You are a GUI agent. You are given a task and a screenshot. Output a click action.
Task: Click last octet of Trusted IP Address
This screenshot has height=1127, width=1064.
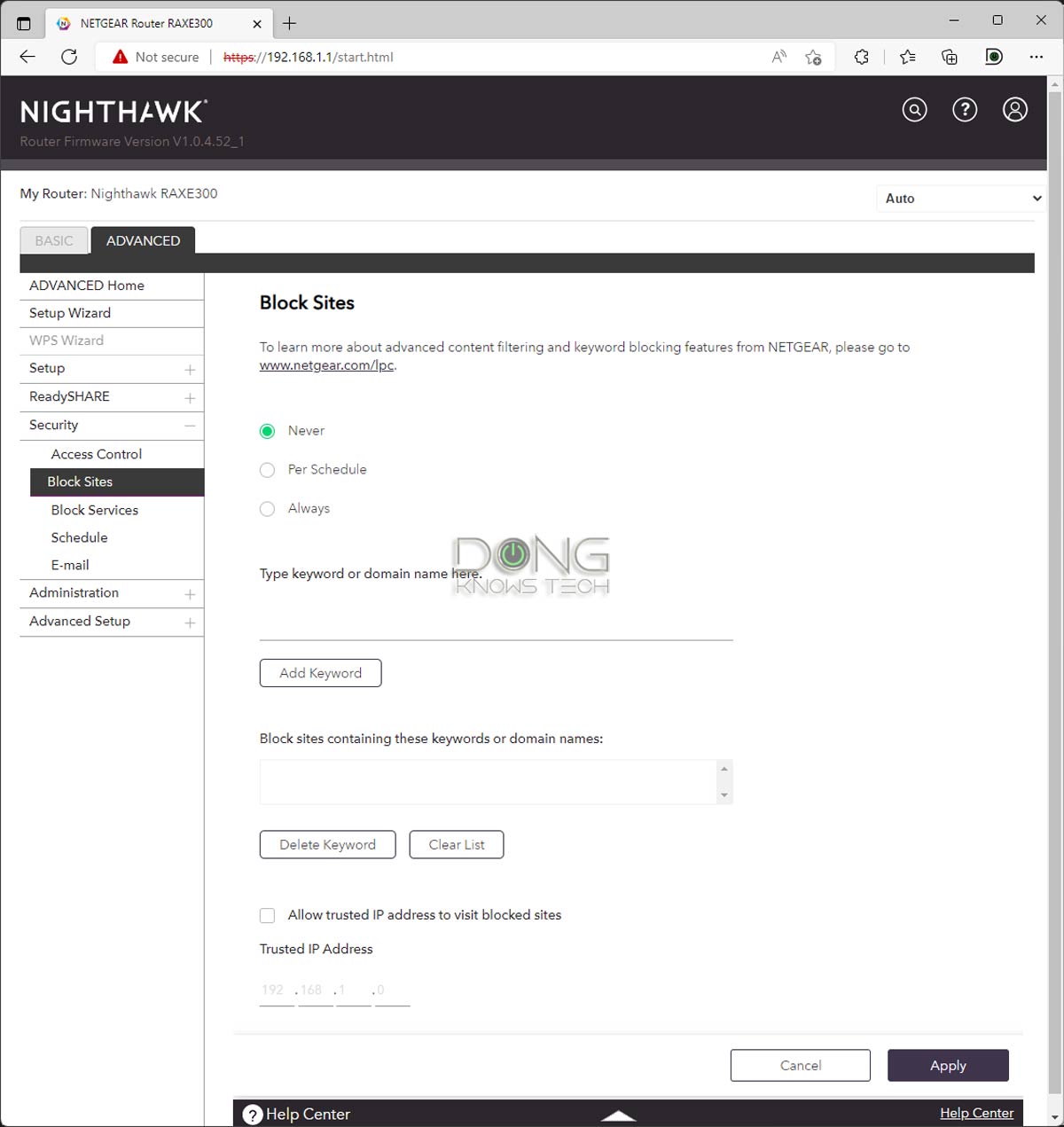click(x=392, y=990)
